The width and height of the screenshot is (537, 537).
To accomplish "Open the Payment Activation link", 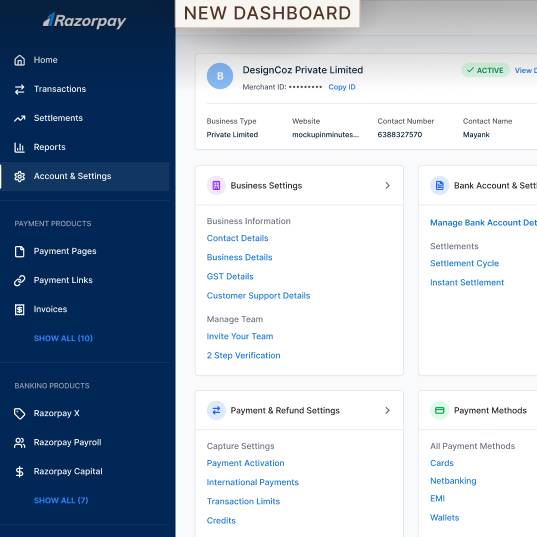I will coord(246,463).
